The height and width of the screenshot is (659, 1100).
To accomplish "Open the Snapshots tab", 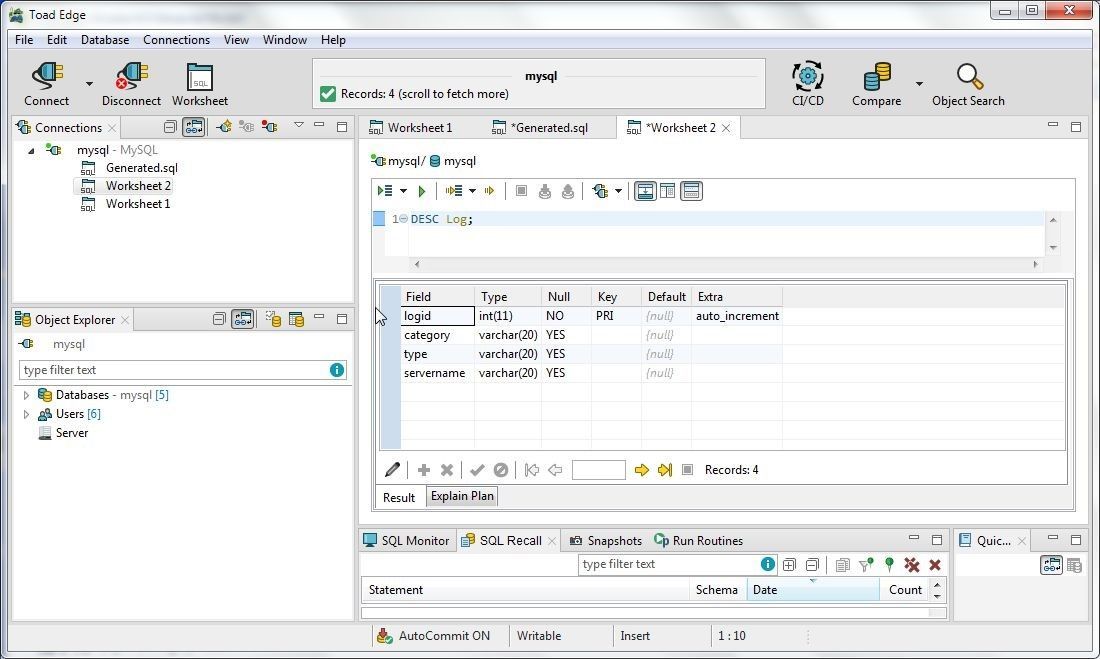I will tap(605, 540).
